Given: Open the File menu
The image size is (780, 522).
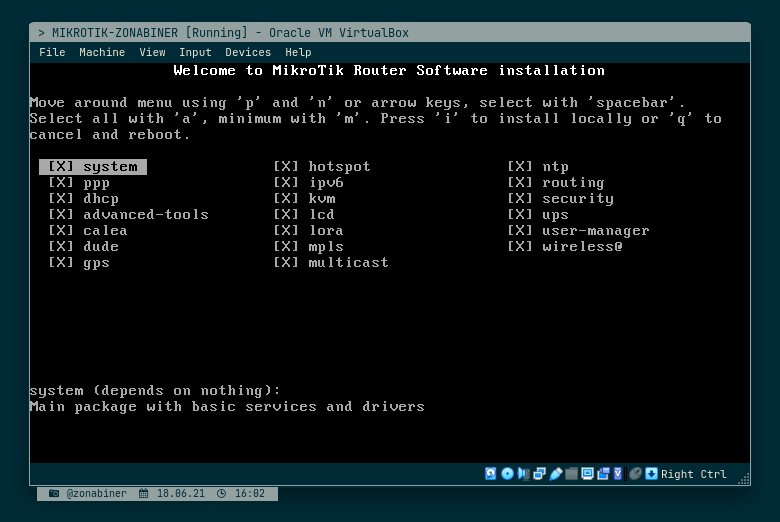Looking at the screenshot, I should point(52,52).
